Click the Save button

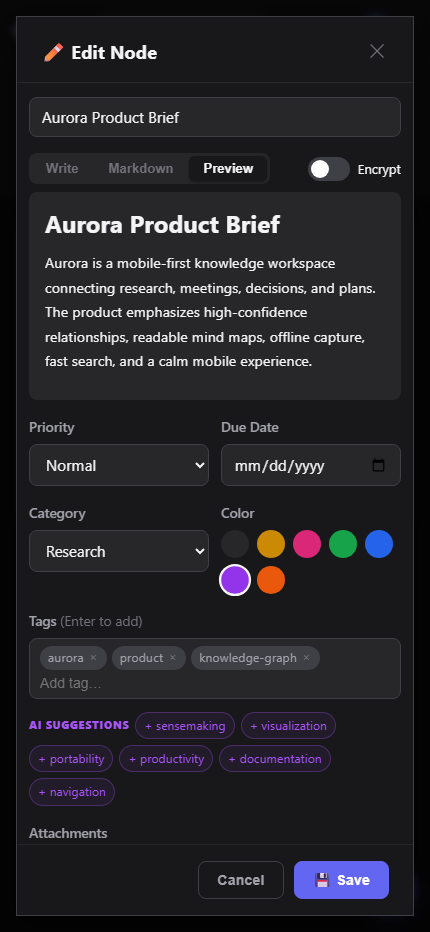(x=341, y=880)
